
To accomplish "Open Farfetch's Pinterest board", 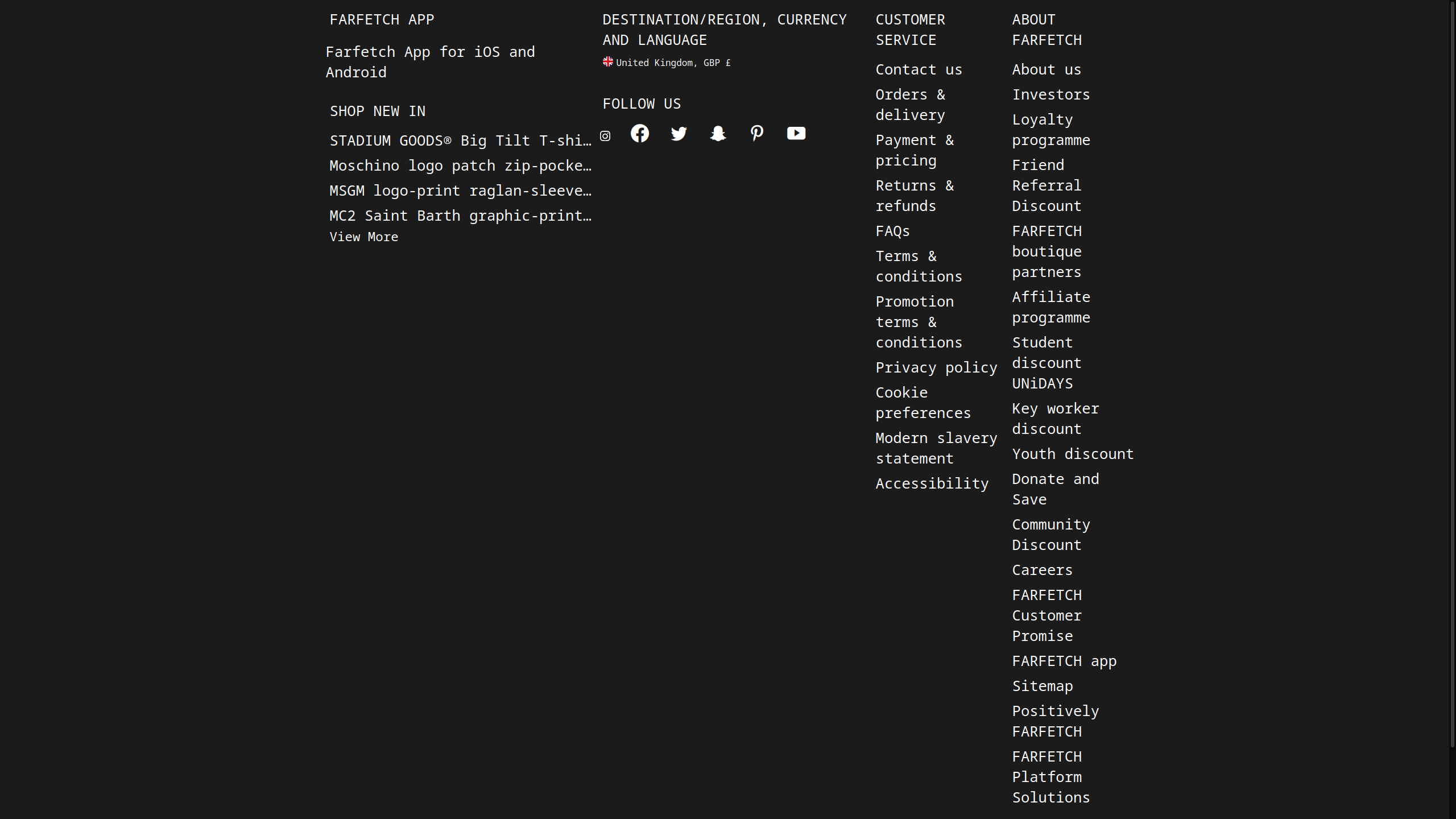I will click(757, 133).
